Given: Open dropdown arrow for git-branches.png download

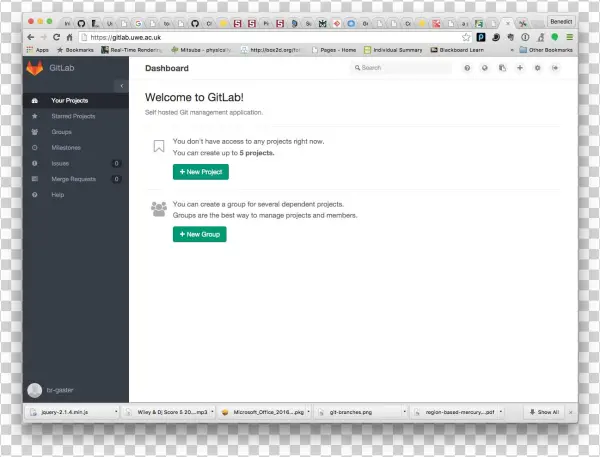Looking at the screenshot, I should click(x=404, y=412).
